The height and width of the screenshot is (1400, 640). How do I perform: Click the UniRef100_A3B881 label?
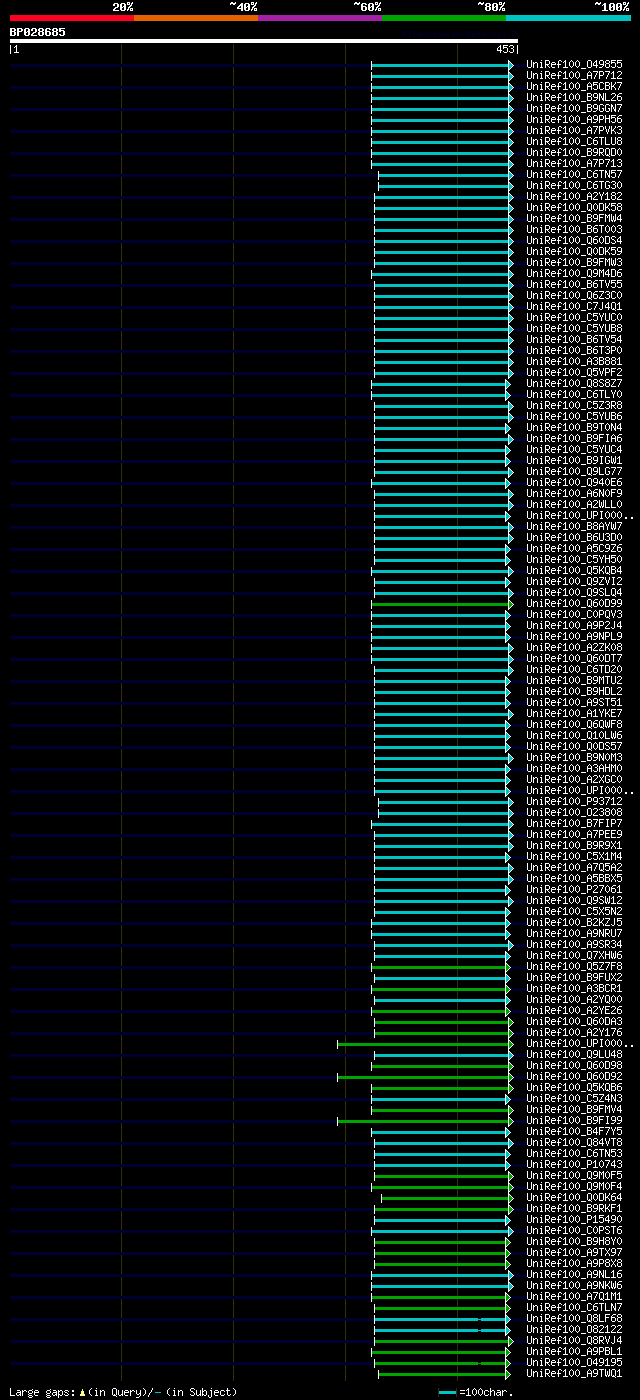(574, 361)
